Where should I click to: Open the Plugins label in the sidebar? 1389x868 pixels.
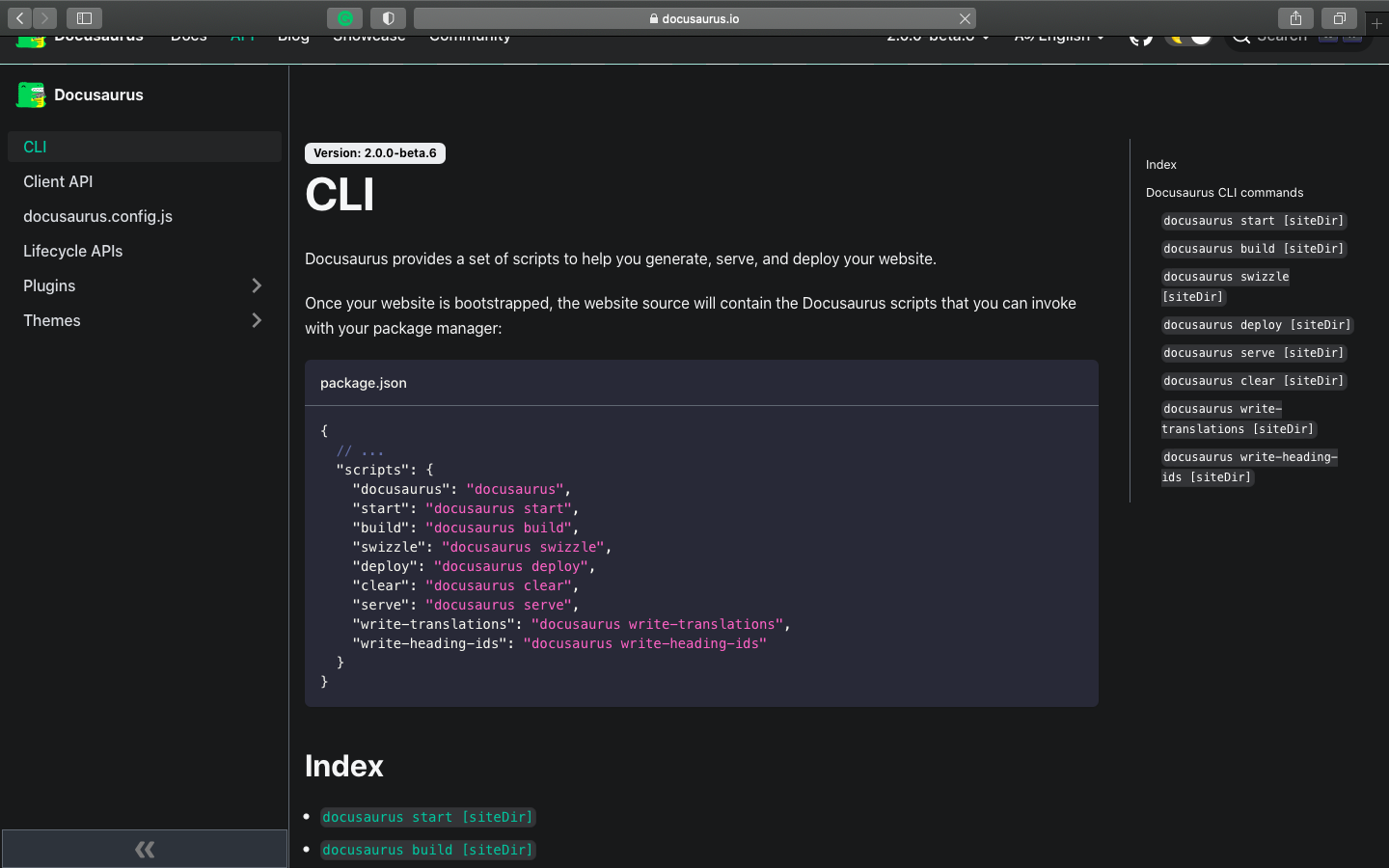[49, 285]
